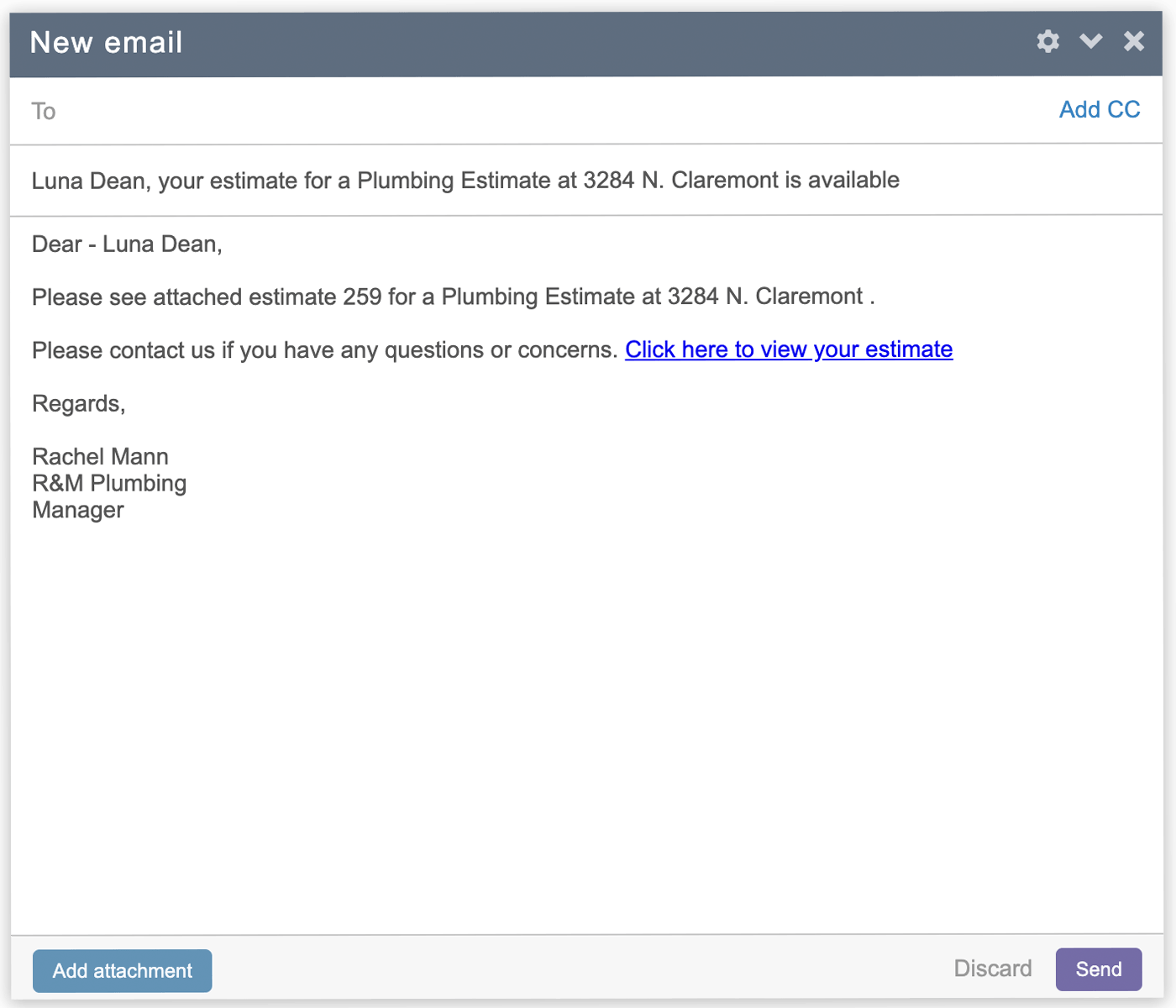This screenshot has width=1176, height=1008.
Task: Send the email to Luna Dean
Action: (1097, 969)
